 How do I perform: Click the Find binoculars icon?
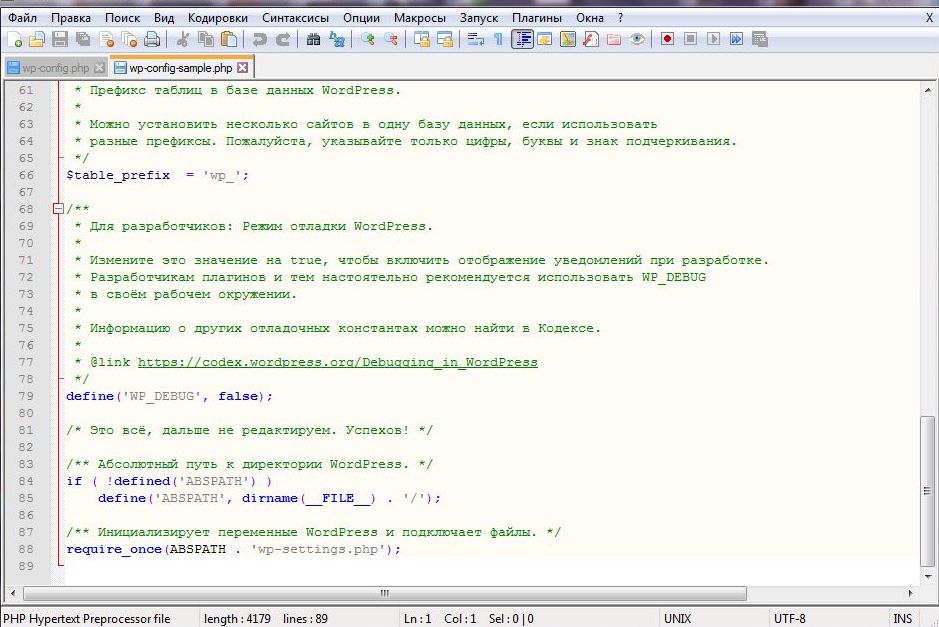coord(313,40)
